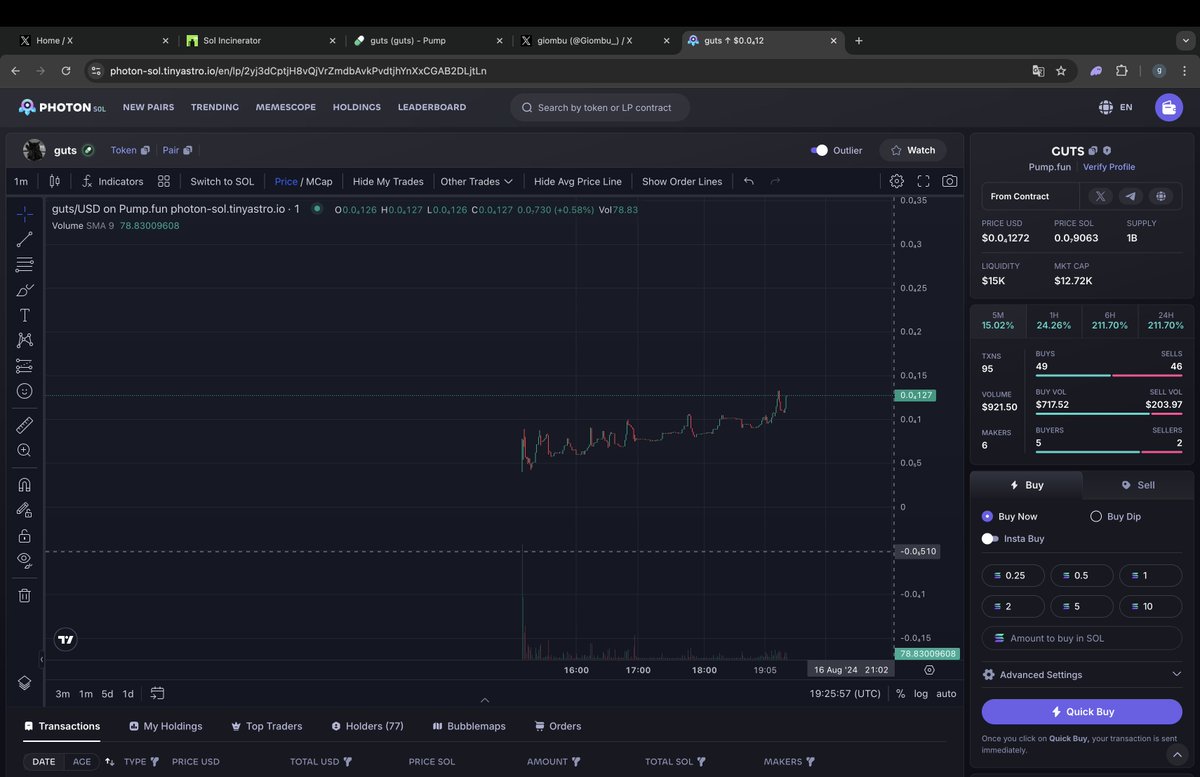This screenshot has height=777, width=1200.
Task: Go to LEADERBOARD in navigation
Action: click(432, 107)
